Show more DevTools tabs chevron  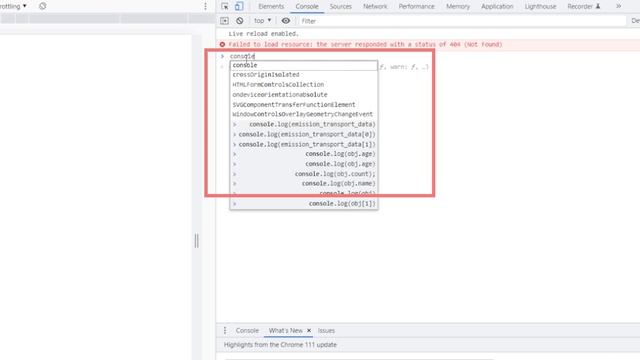click(x=618, y=6)
